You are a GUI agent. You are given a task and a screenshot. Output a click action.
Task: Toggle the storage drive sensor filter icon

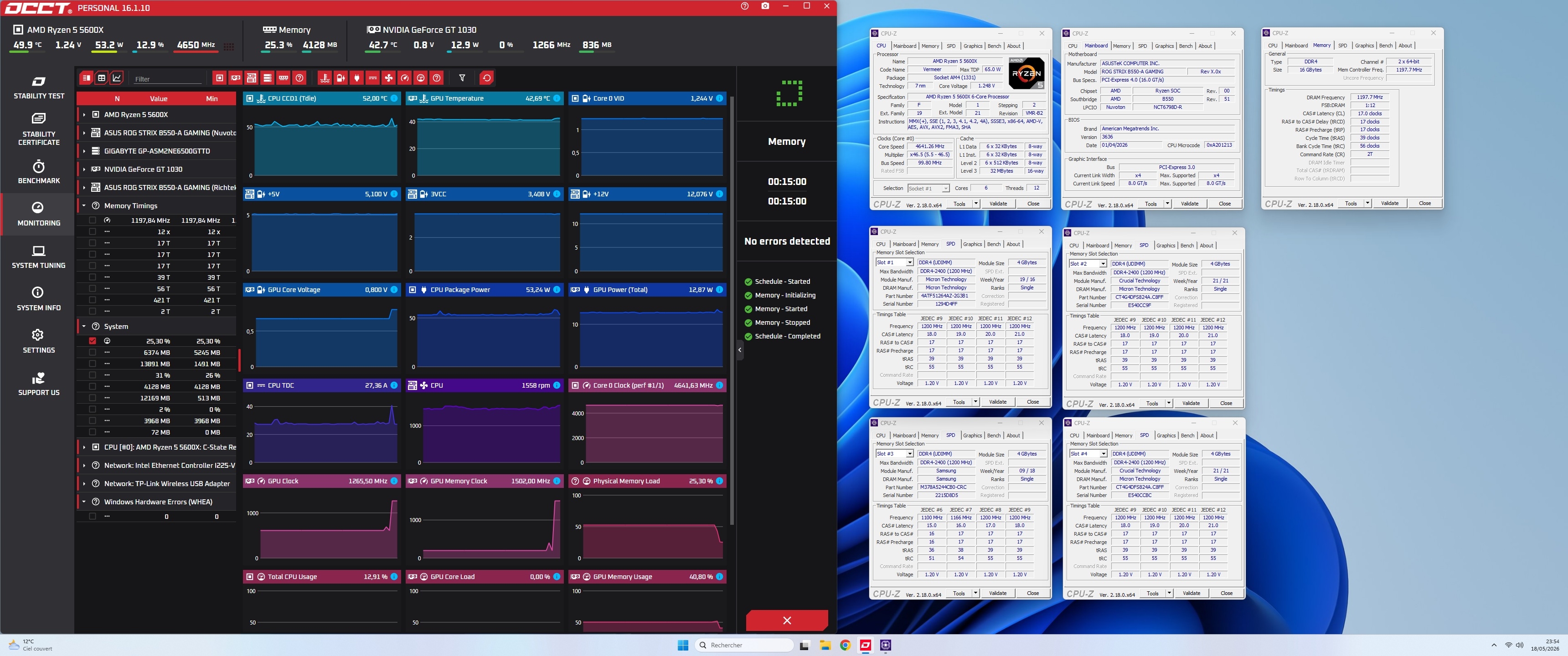click(267, 78)
